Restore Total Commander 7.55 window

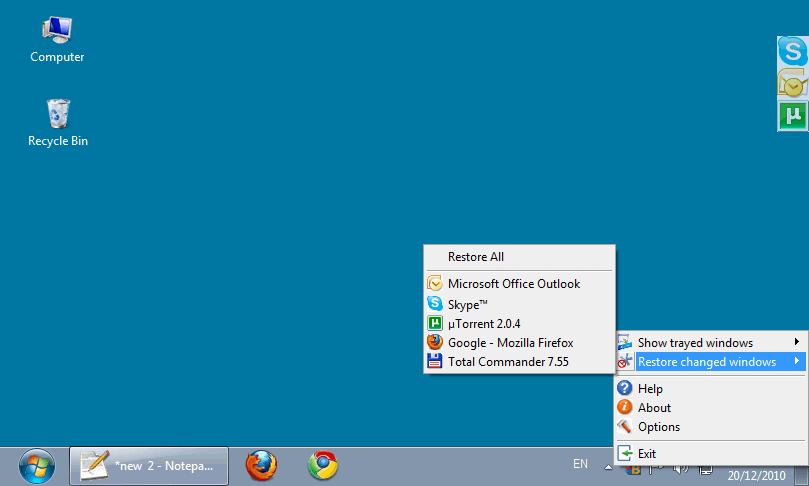[x=508, y=362]
